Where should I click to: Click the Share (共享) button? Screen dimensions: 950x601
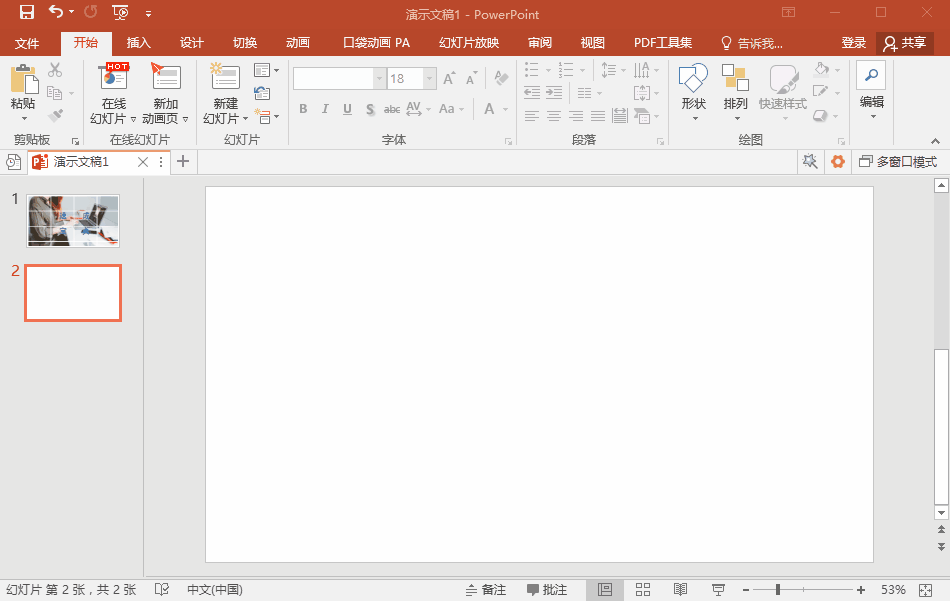tap(904, 43)
